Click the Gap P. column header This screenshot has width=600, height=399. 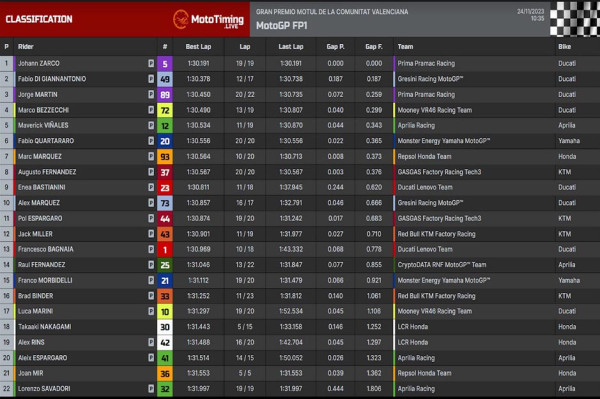pos(336,47)
